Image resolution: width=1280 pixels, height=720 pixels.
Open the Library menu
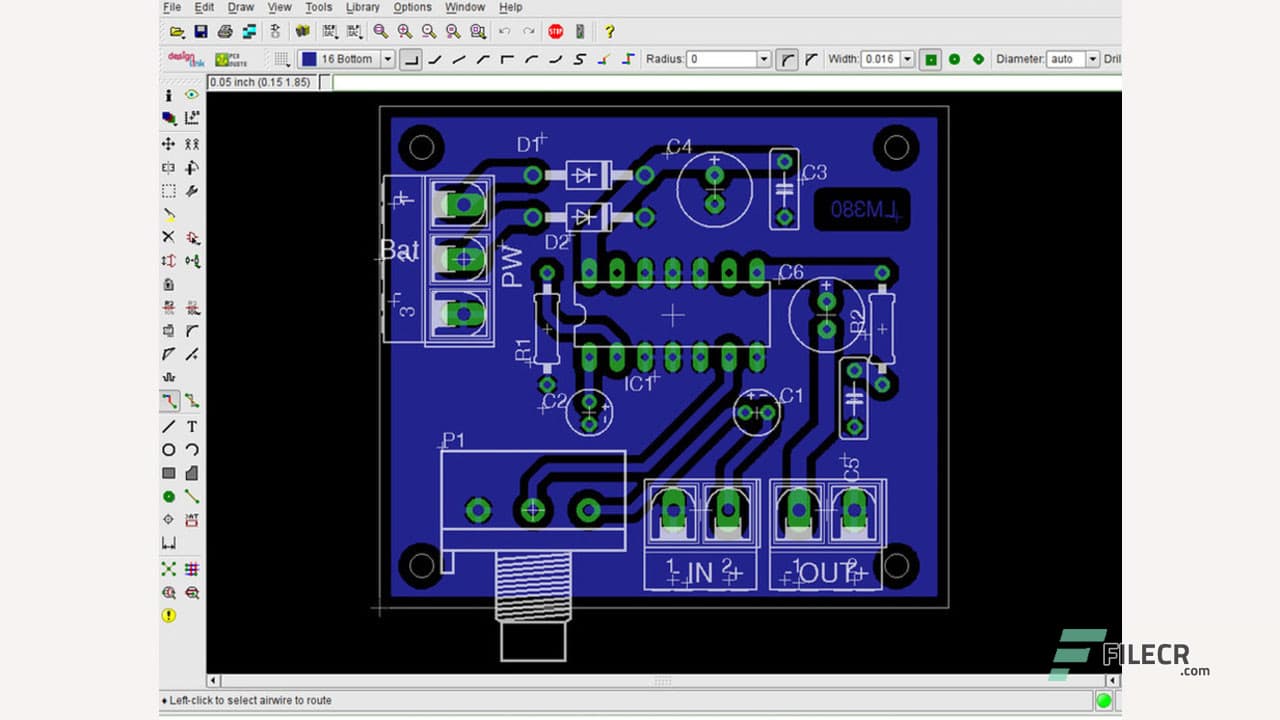coord(362,7)
